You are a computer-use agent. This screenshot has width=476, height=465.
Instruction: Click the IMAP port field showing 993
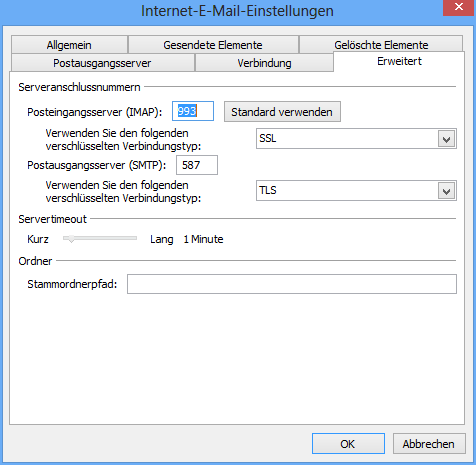point(193,111)
